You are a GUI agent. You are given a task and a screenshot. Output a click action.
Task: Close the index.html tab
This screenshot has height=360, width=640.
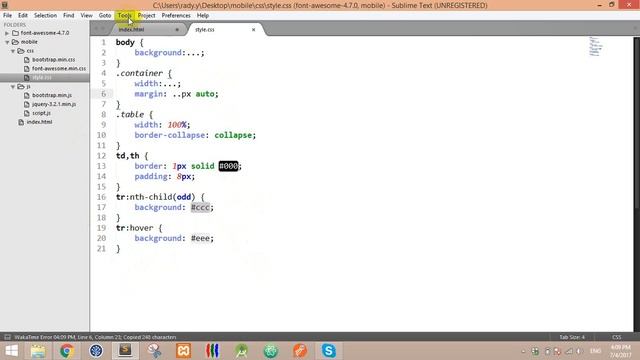[x=177, y=29]
